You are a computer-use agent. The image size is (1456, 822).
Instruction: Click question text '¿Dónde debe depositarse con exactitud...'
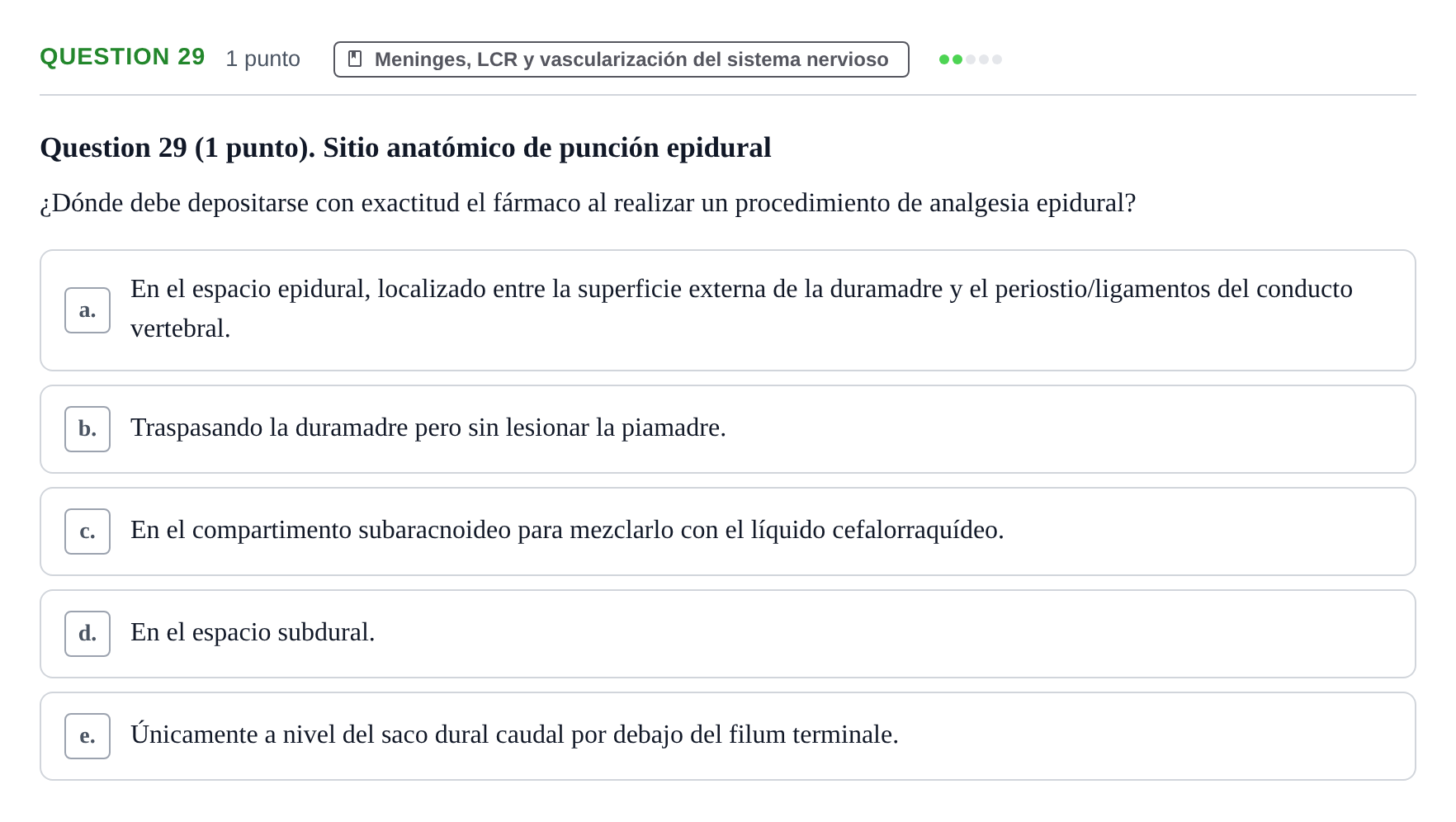(x=588, y=203)
